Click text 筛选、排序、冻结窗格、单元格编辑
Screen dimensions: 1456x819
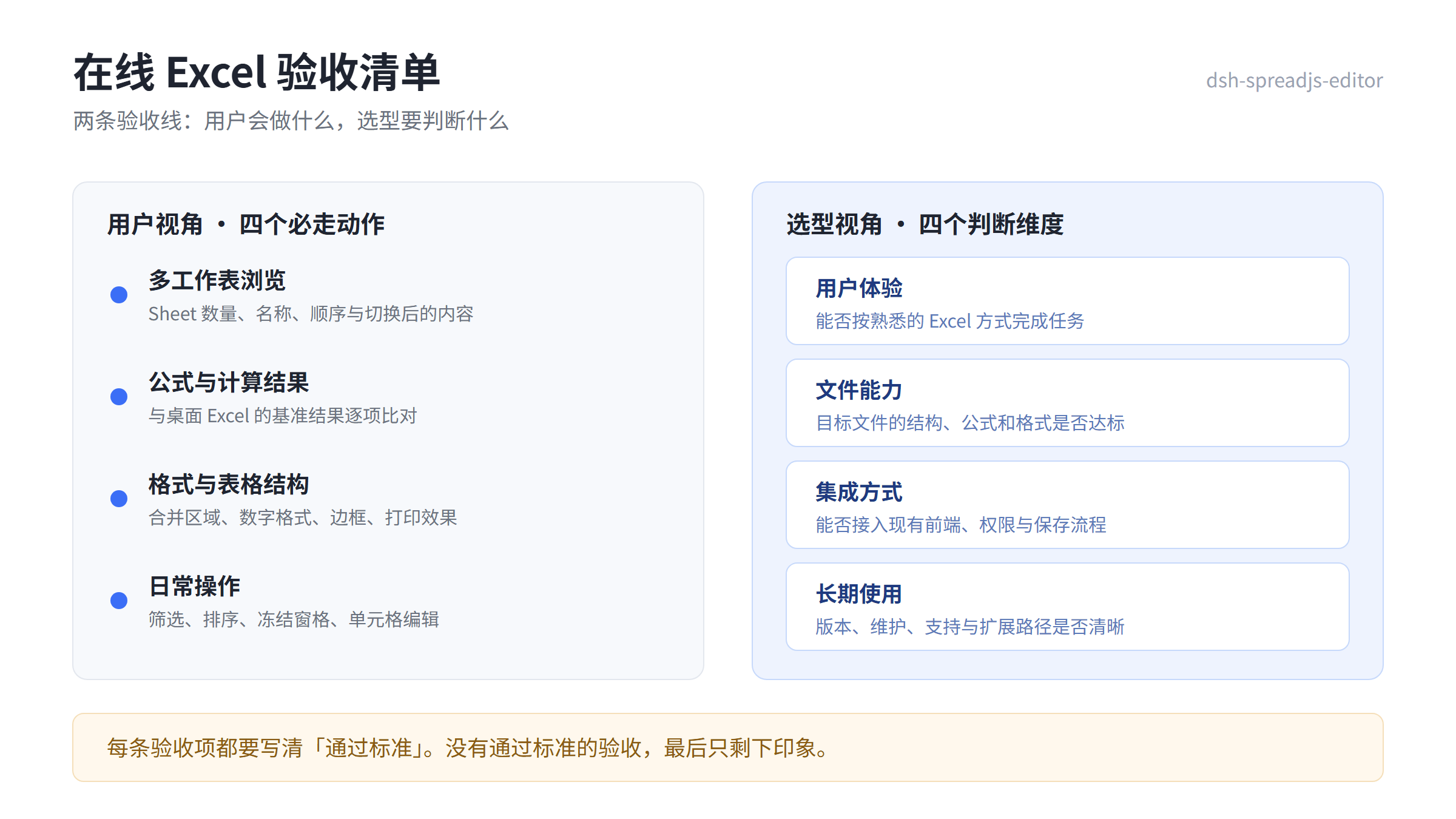point(294,619)
